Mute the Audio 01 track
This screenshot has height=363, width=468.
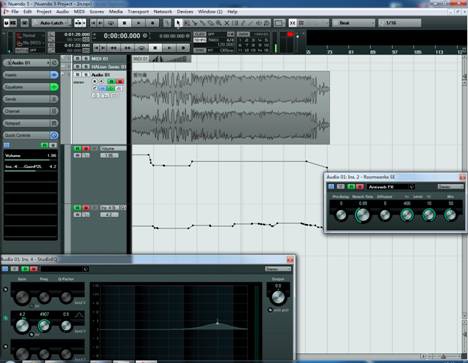tap(77, 75)
